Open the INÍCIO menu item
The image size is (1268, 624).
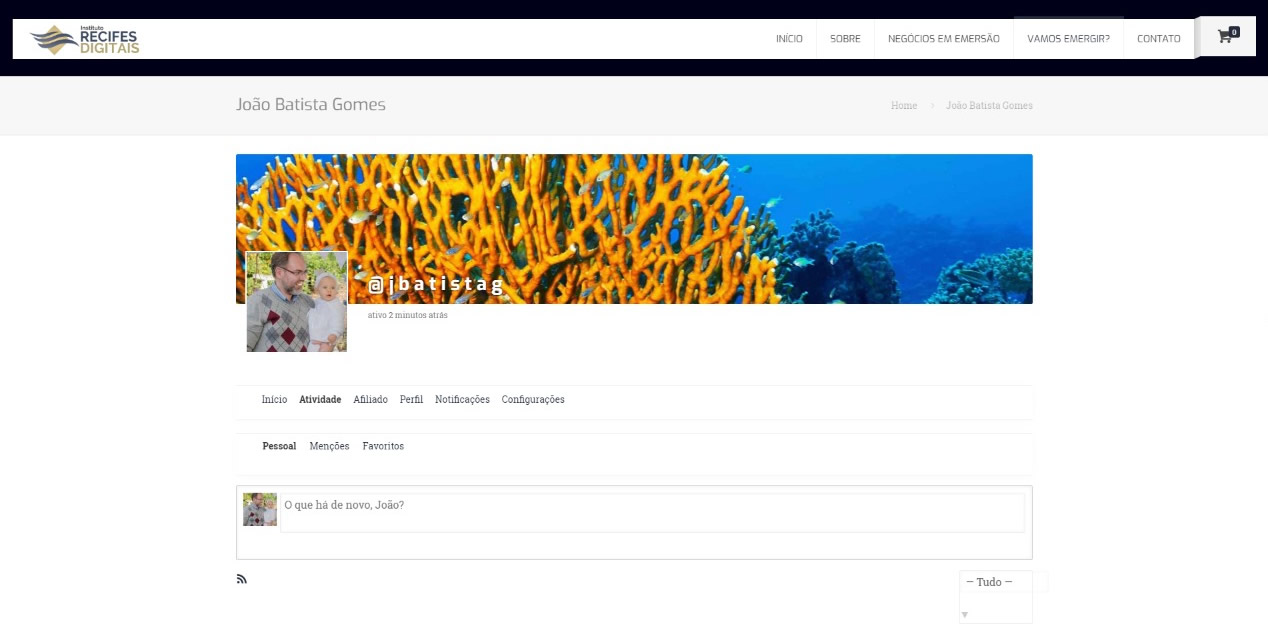tap(789, 39)
